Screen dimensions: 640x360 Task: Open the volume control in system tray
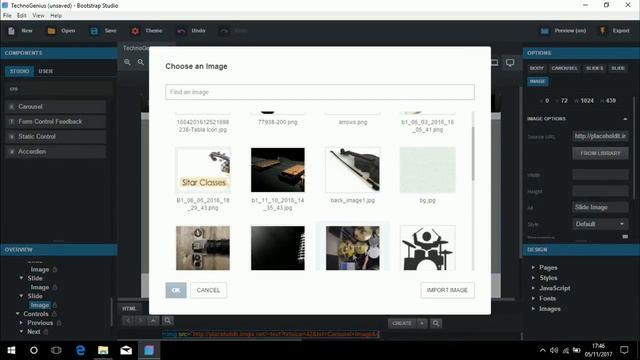click(554, 350)
